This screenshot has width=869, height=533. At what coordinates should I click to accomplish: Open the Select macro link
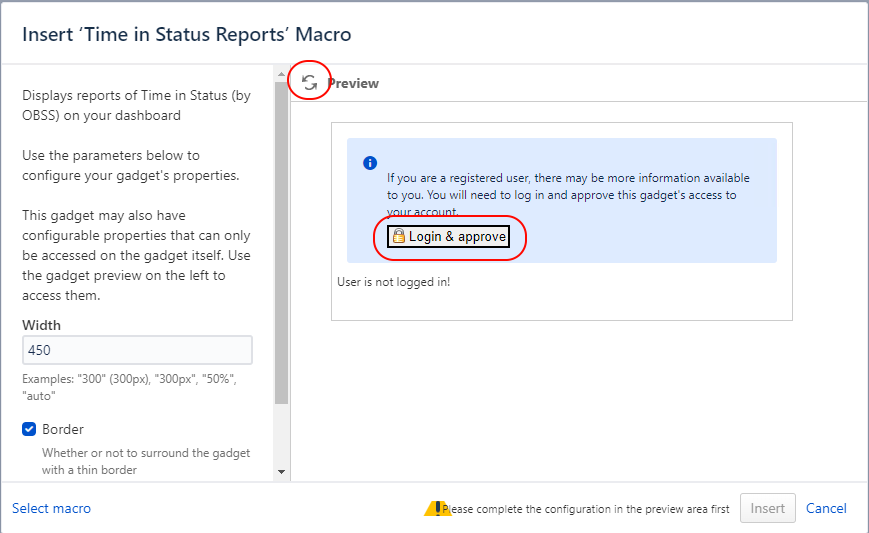[x=51, y=508]
